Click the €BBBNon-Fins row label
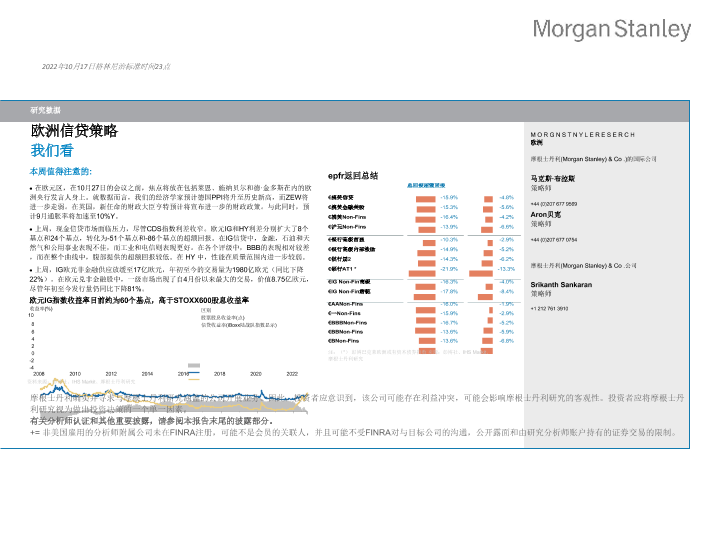The image size is (720, 540). [351, 323]
